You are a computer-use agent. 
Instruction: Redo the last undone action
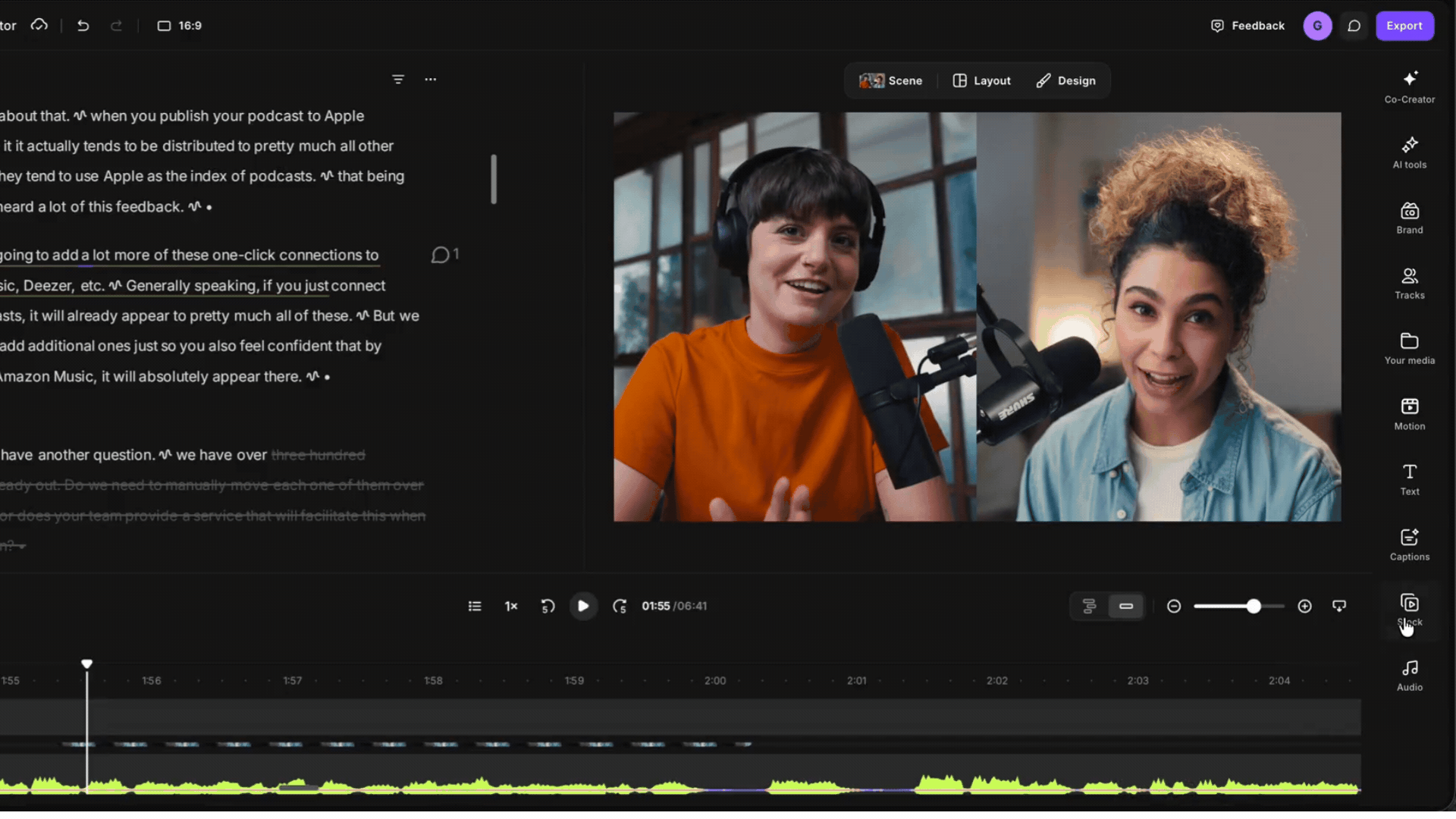[116, 26]
